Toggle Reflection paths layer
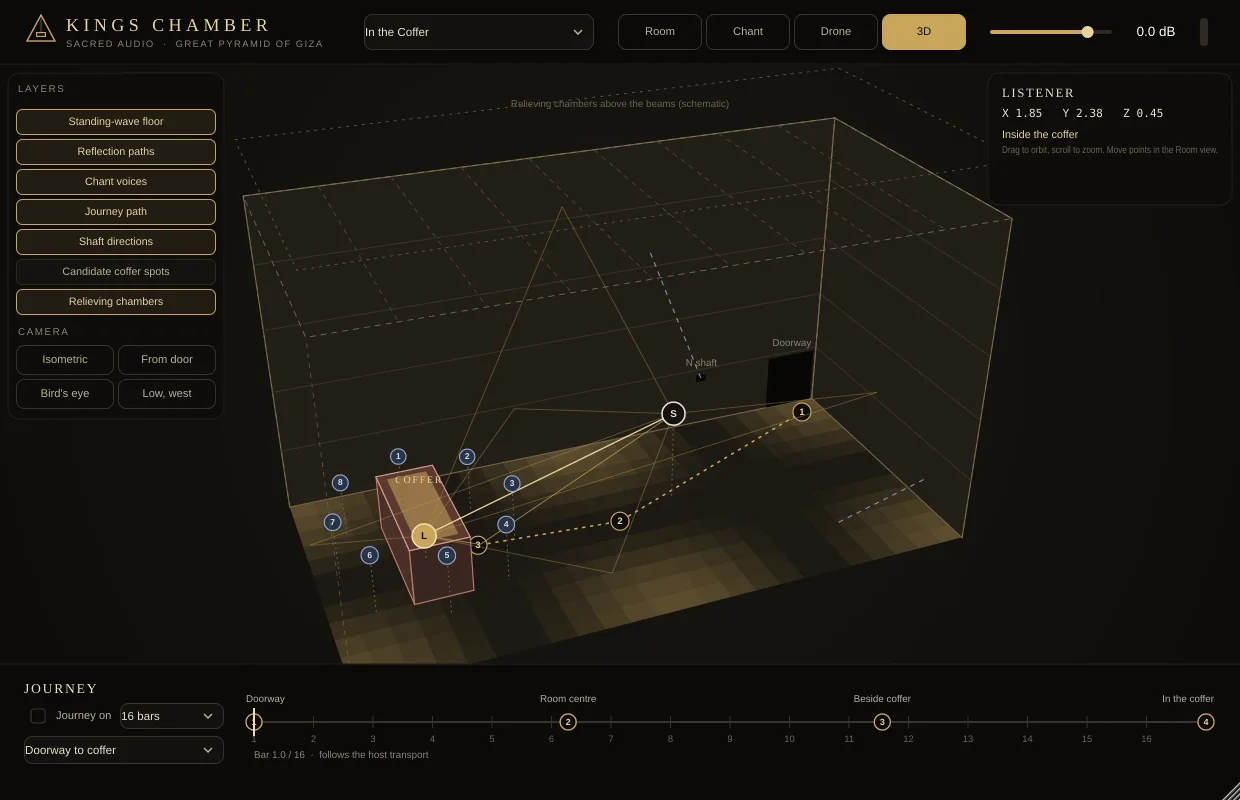Viewport: 1240px width, 800px height. coord(116,152)
